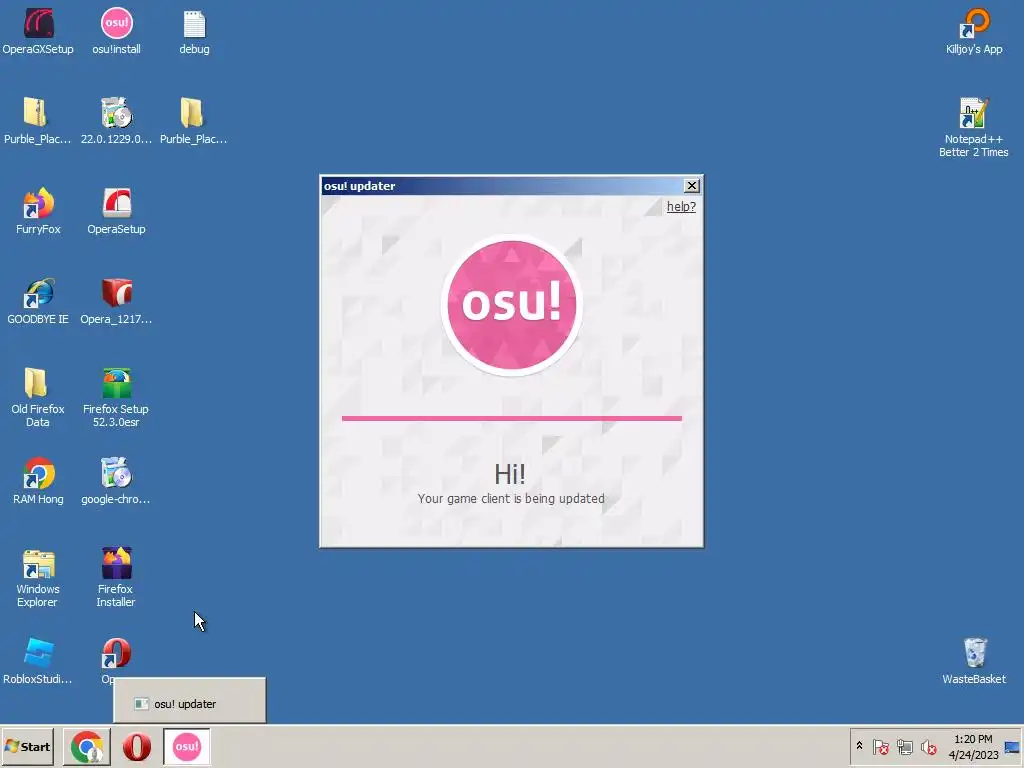This screenshot has width=1024, height=768.
Task: Click the muted volume tray icon
Action: [x=928, y=746]
